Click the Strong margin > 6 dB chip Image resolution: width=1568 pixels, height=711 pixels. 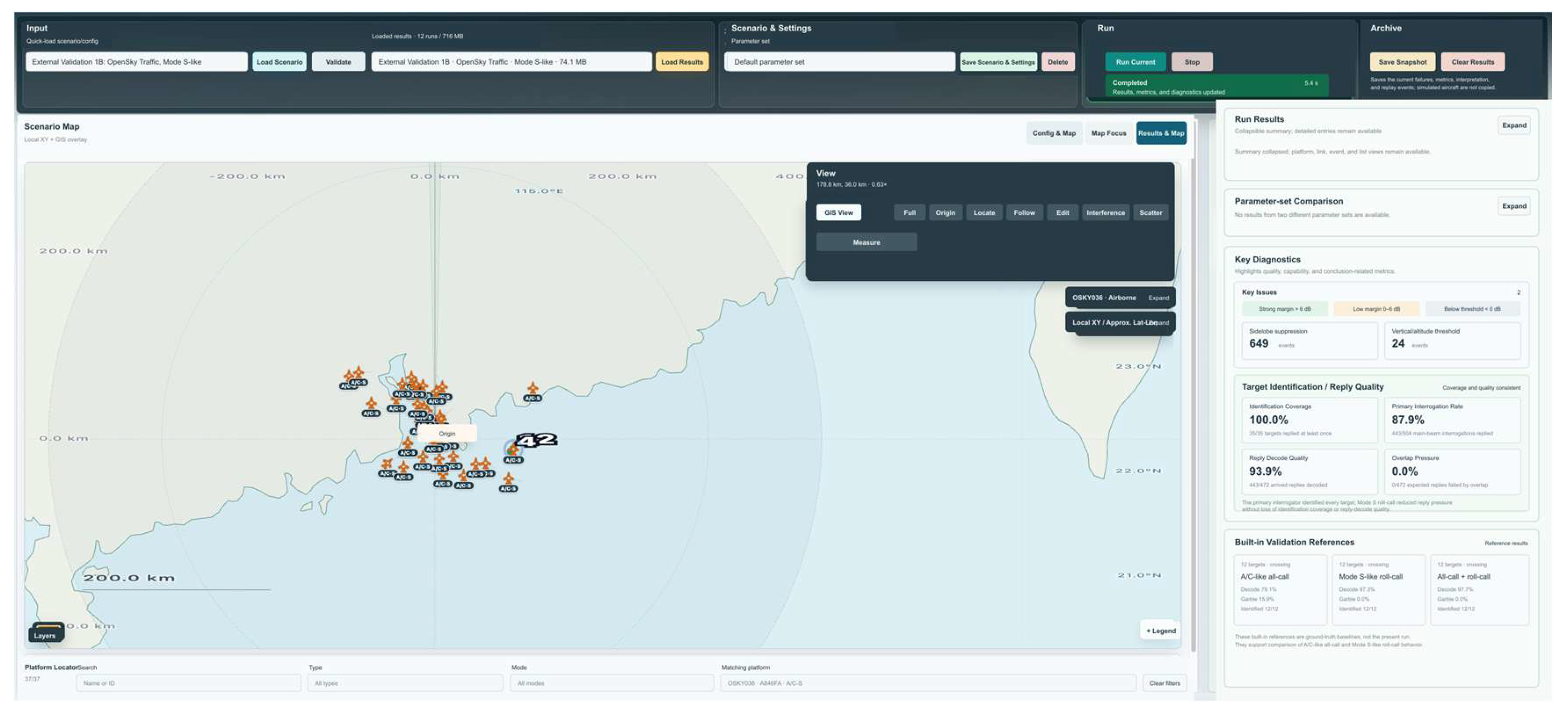click(x=1284, y=309)
